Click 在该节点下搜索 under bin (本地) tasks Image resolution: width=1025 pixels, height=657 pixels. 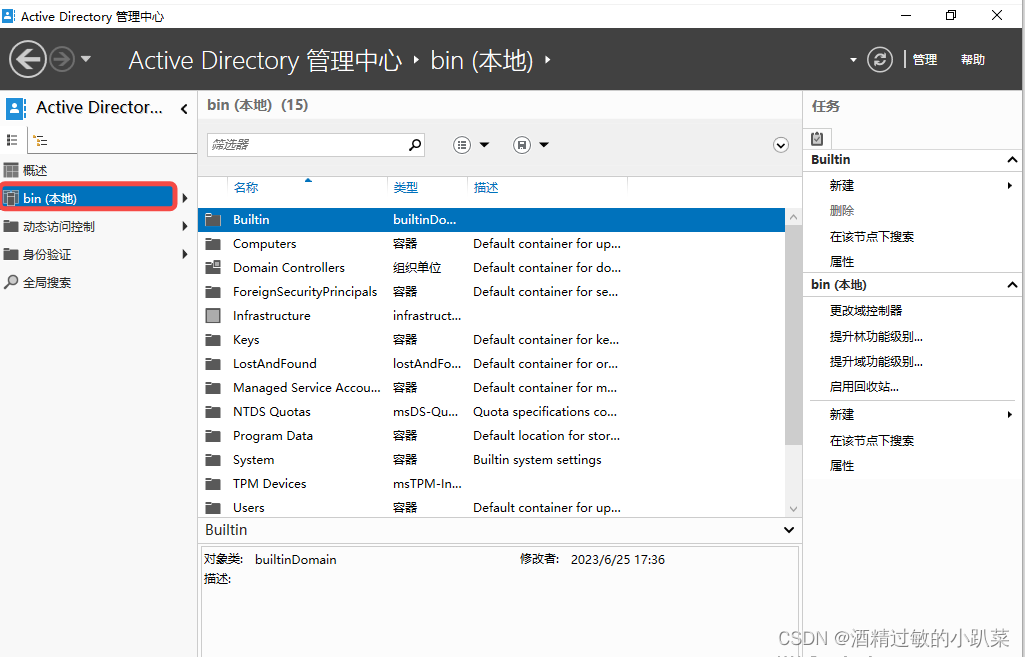(x=871, y=441)
